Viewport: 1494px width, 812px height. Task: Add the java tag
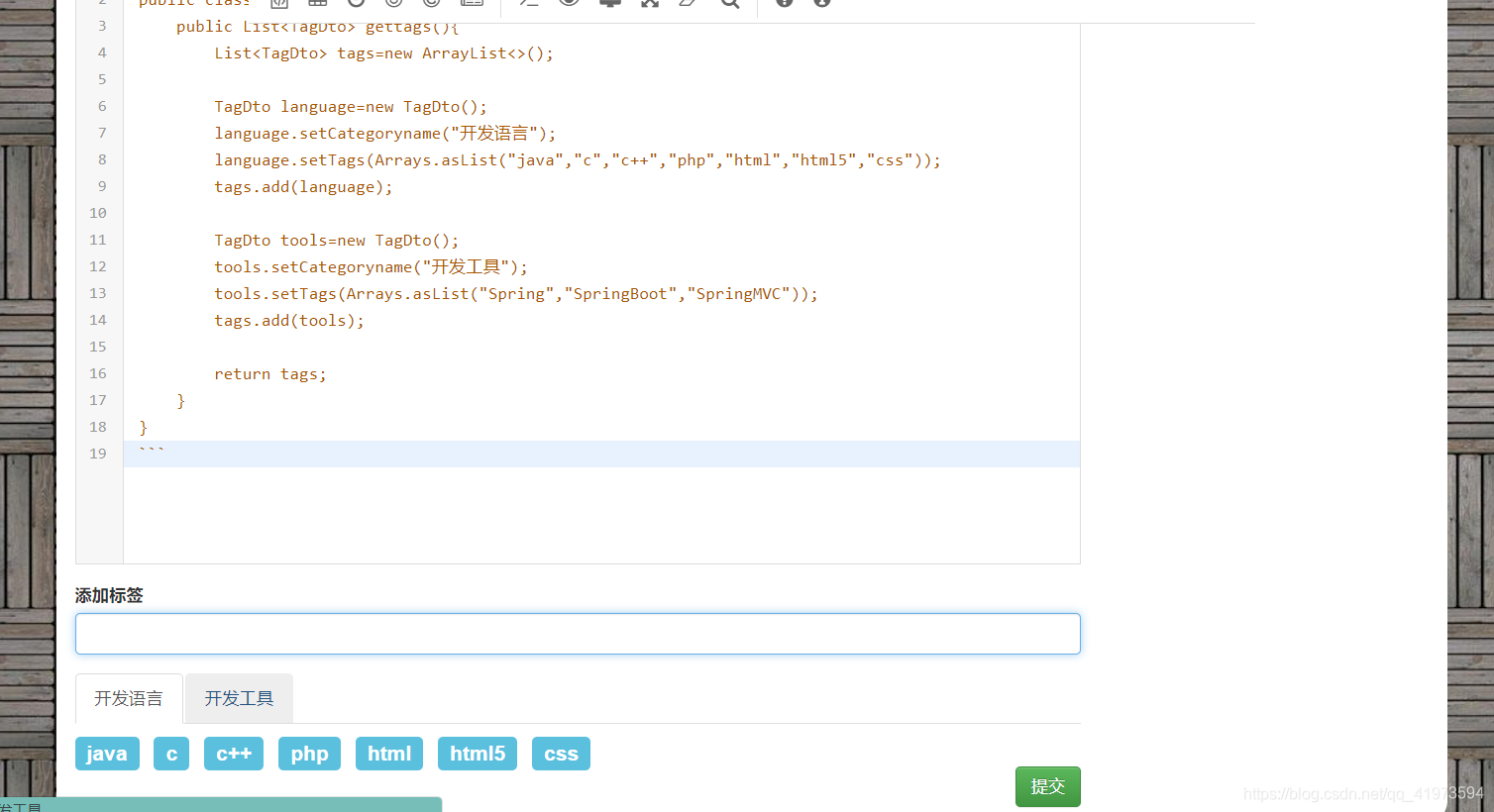pos(107,754)
